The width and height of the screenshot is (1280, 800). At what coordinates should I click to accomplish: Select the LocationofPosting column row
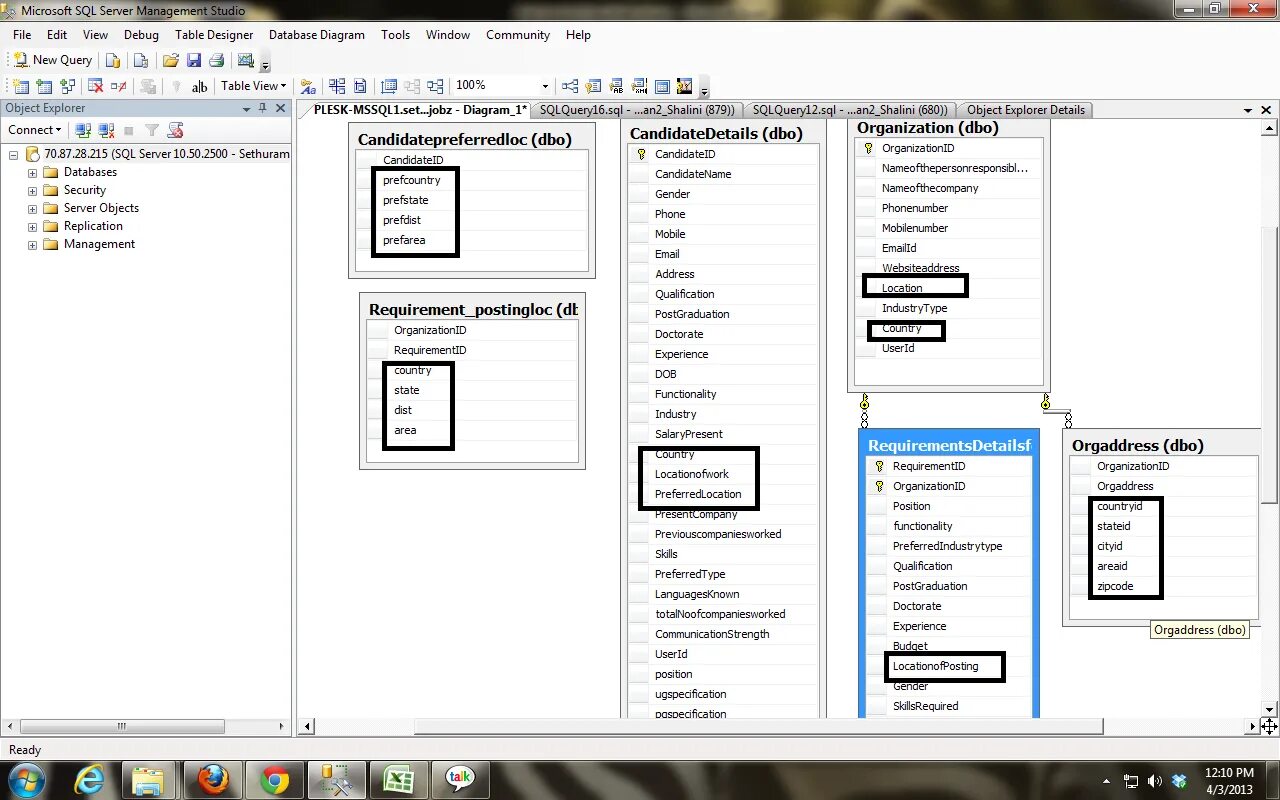point(947,666)
